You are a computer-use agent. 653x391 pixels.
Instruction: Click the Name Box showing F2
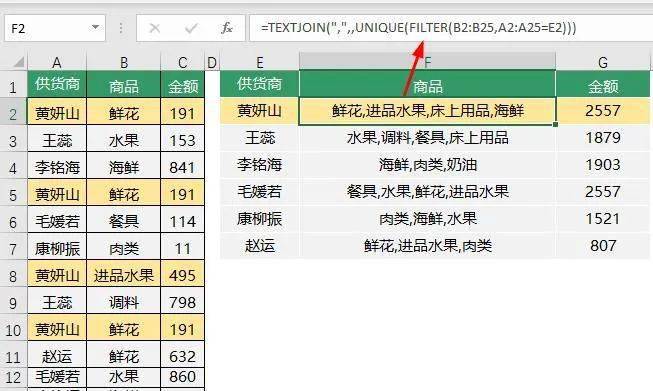tap(55, 28)
